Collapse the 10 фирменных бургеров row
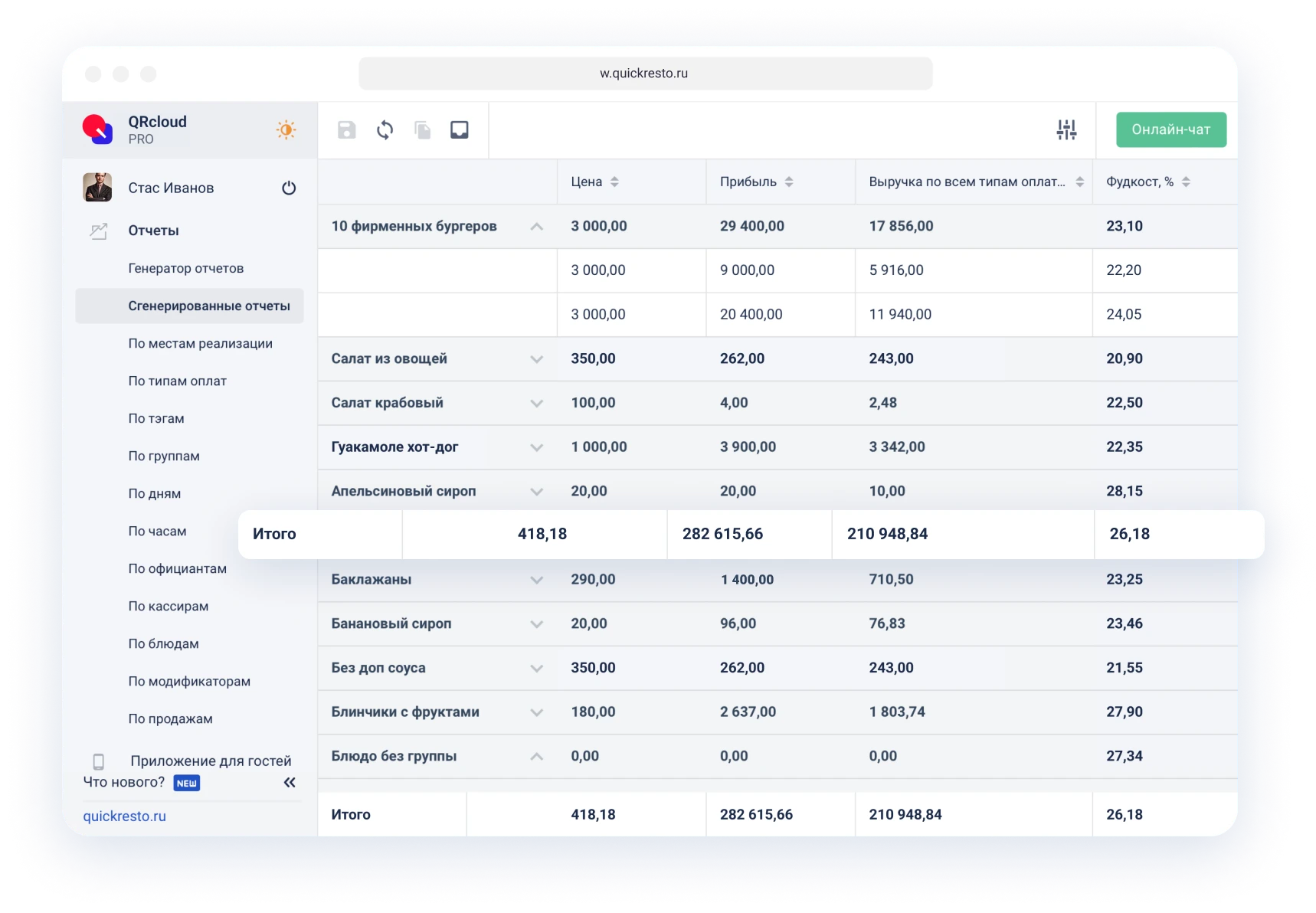1316x913 pixels. (x=537, y=227)
